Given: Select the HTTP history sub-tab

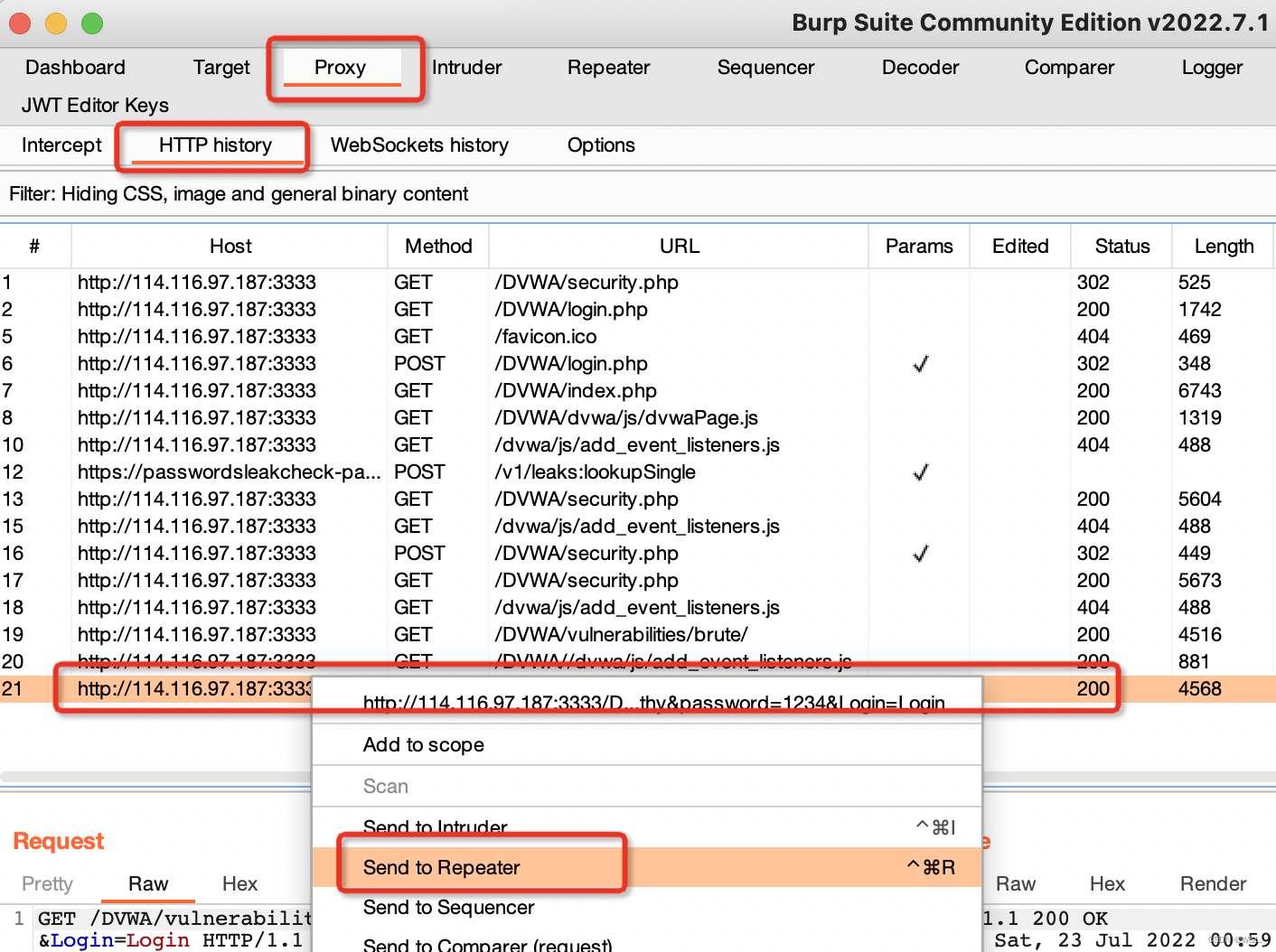Looking at the screenshot, I should coord(215,145).
